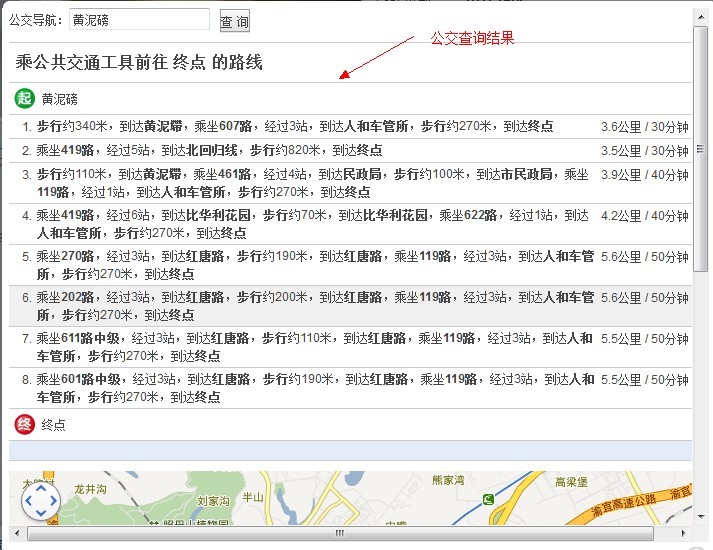Focus the 公交导航 input containing 黄泥磅

[139, 20]
